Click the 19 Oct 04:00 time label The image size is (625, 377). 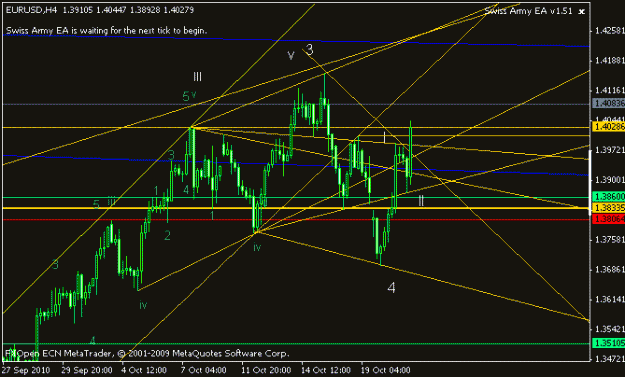[x=386, y=370]
